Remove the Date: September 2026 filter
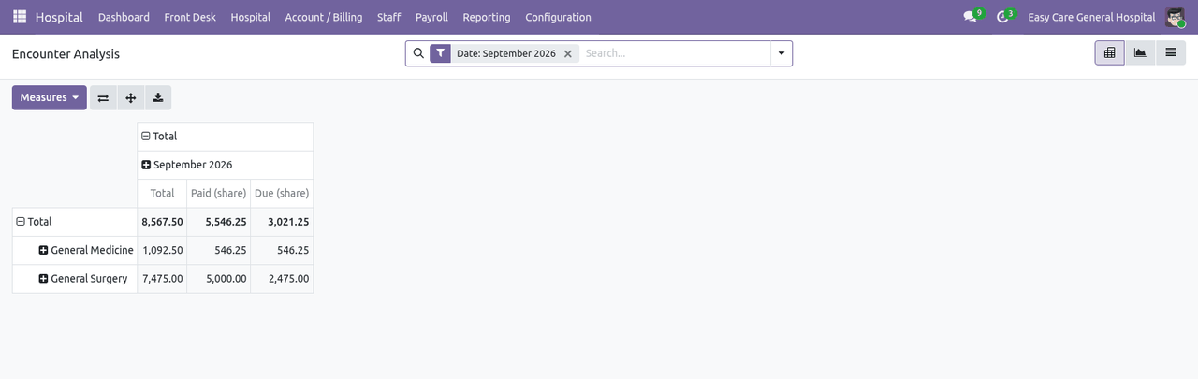Viewport: 1198px width, 379px height. (568, 53)
